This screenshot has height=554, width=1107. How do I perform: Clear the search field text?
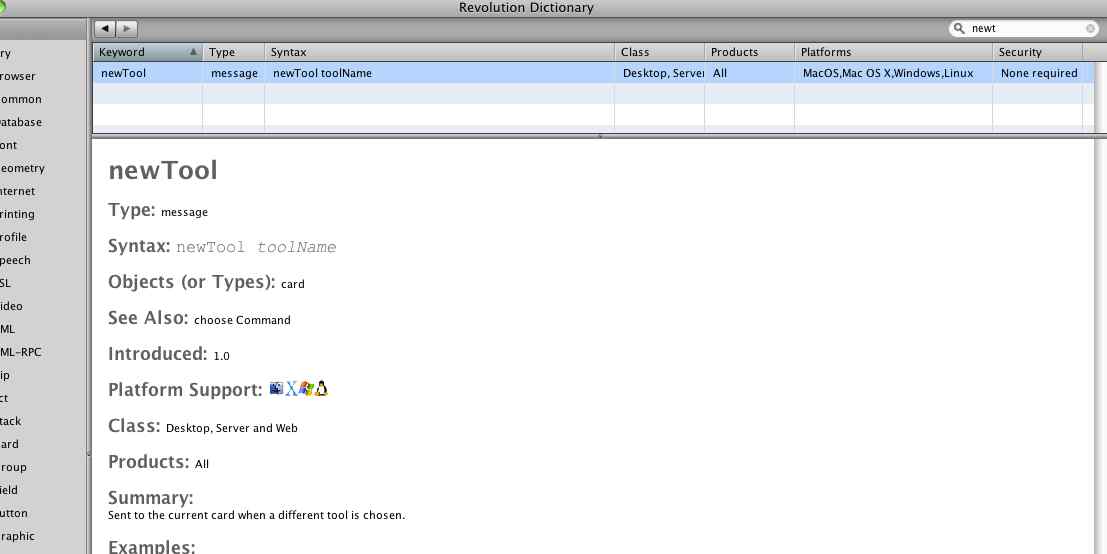(x=1091, y=28)
